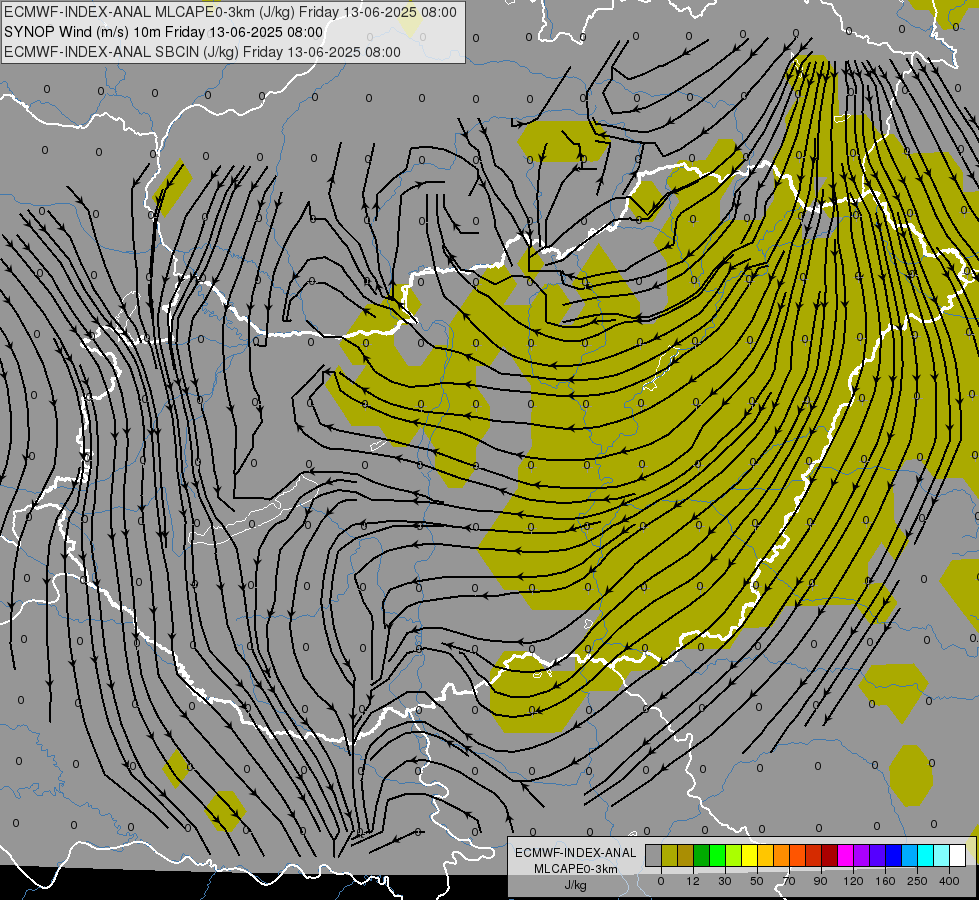Image resolution: width=979 pixels, height=900 pixels.
Task: Click the legend value '12'
Action: click(x=692, y=881)
